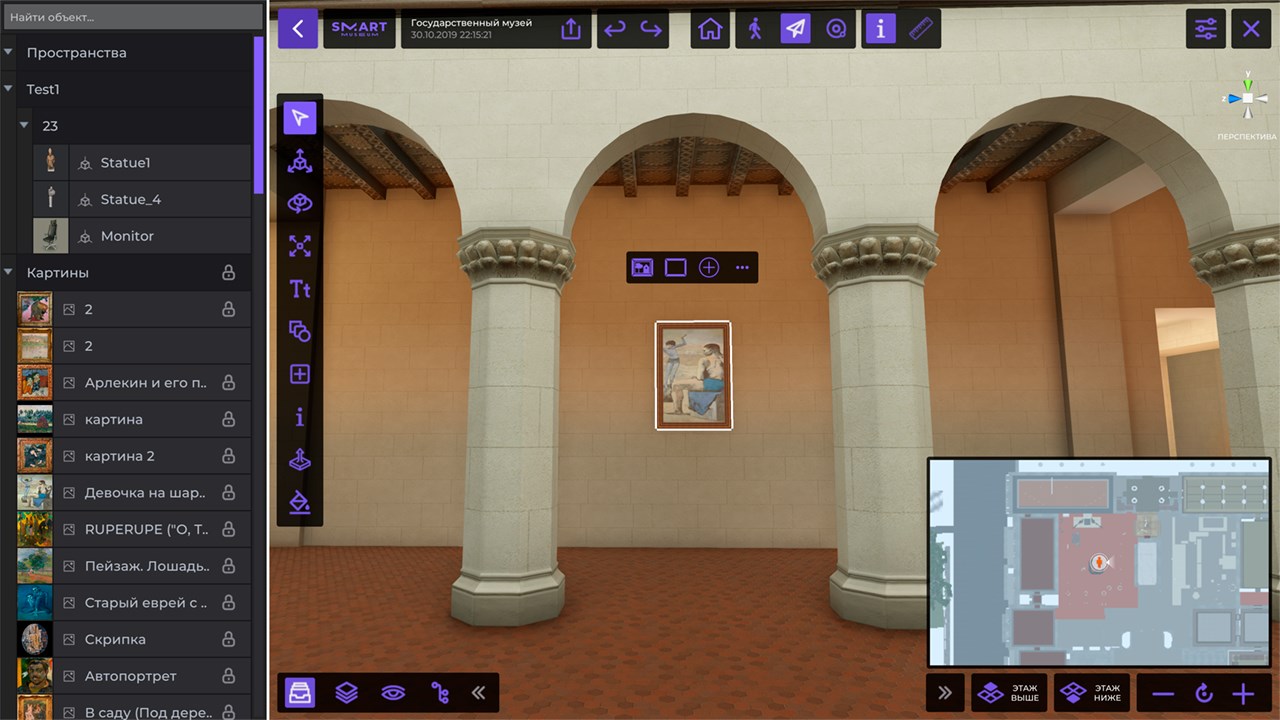Reset minimap rotation icon
This screenshot has width=1280, height=720.
pos(1204,693)
